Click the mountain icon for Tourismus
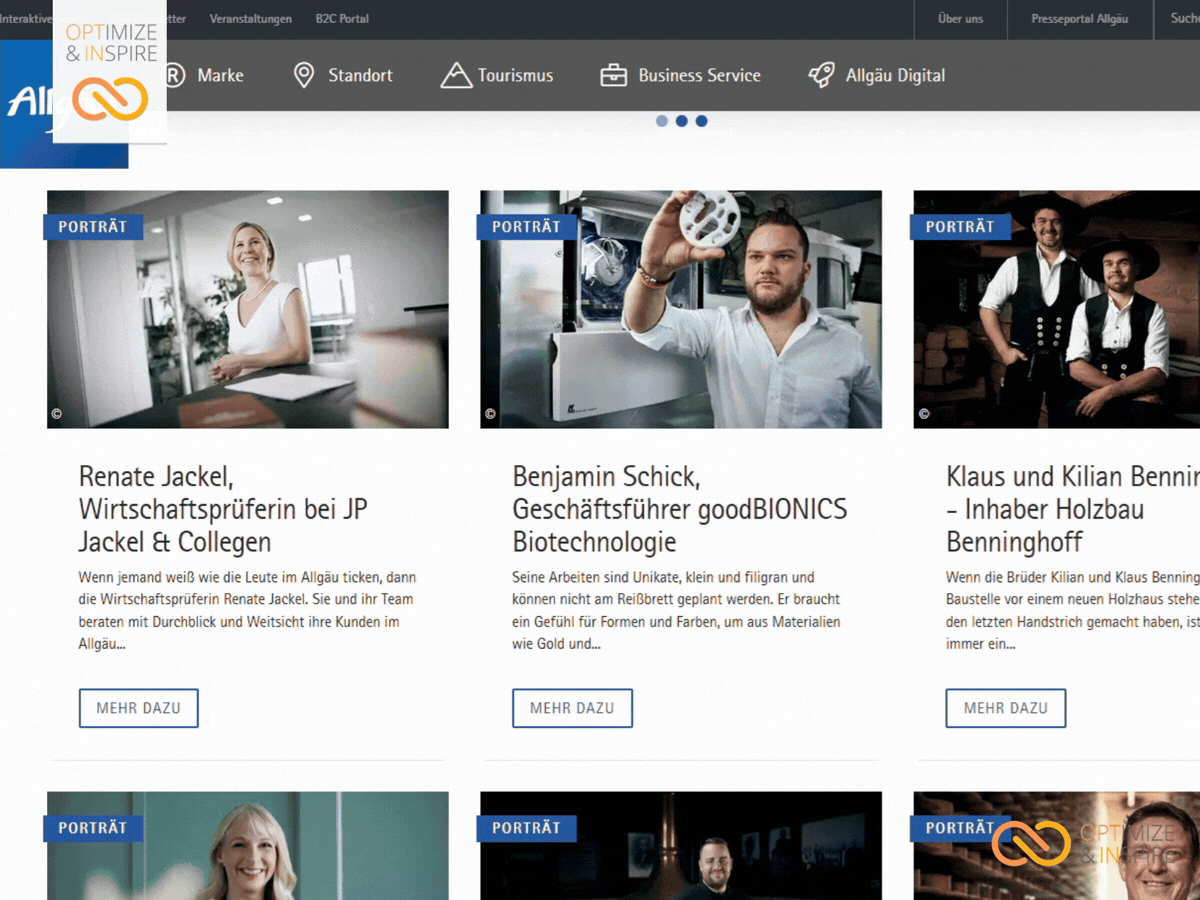Image resolution: width=1200 pixels, height=900 pixels. (456, 75)
